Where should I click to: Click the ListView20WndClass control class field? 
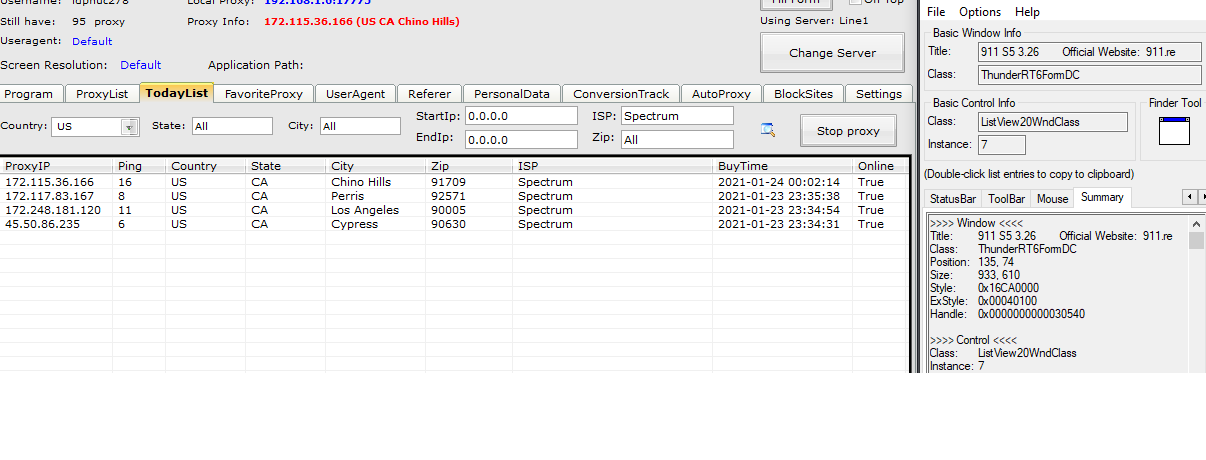click(x=1053, y=122)
